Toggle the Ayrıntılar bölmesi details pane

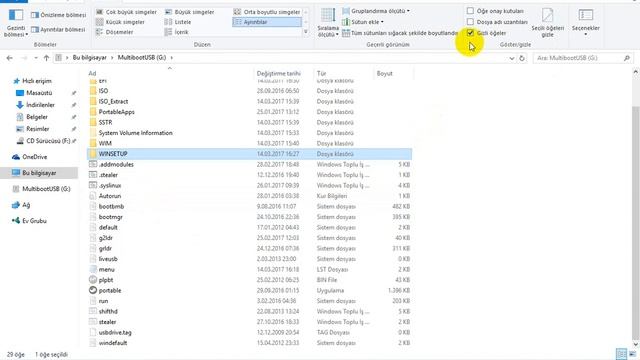[x=58, y=29]
